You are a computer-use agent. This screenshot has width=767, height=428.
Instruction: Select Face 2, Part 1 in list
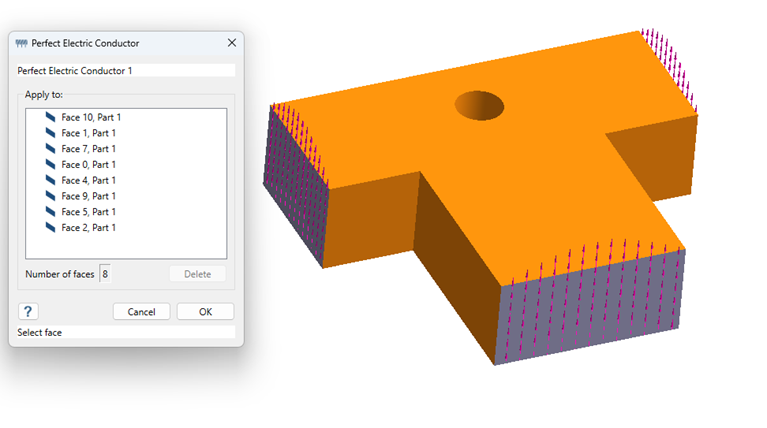(89, 227)
